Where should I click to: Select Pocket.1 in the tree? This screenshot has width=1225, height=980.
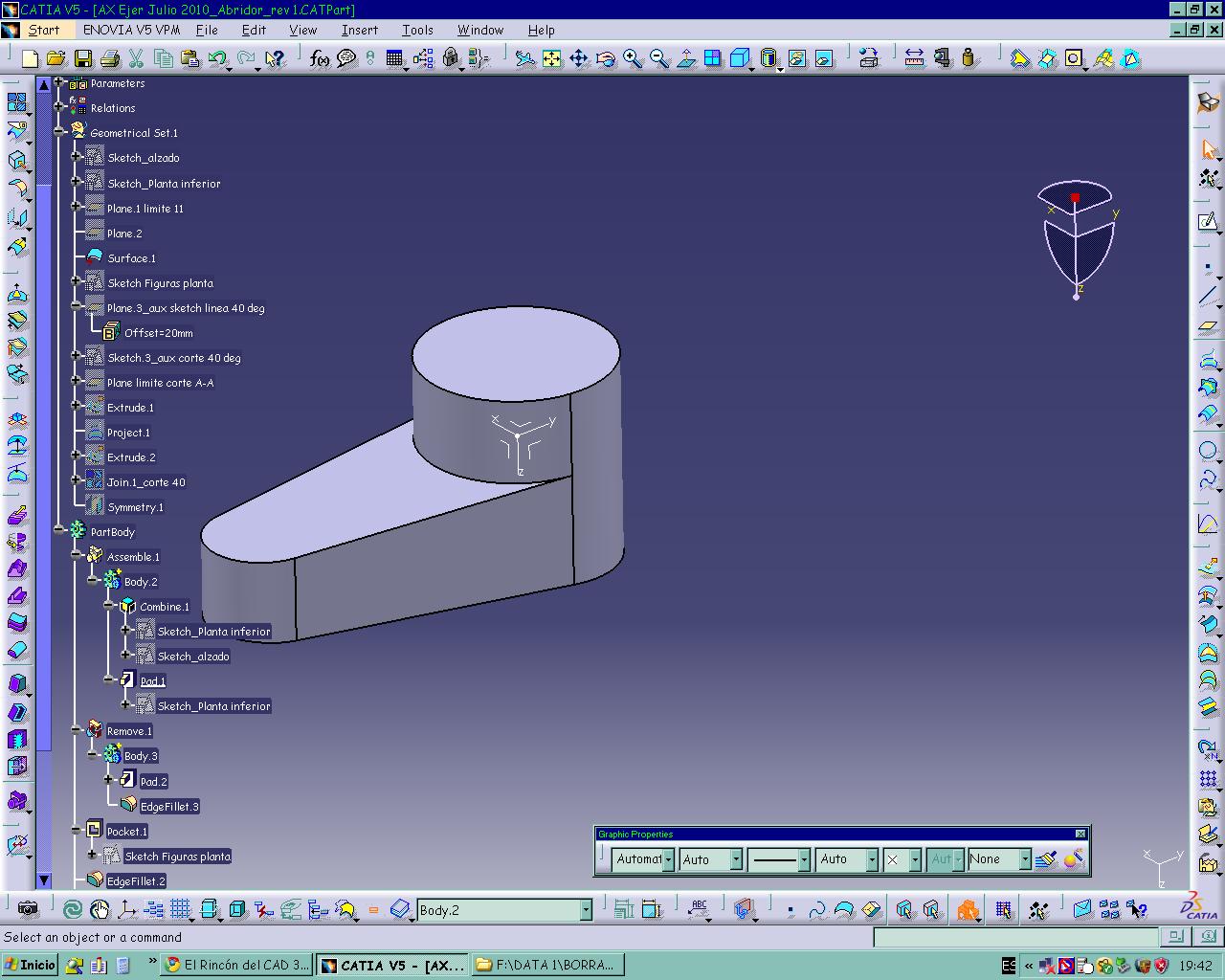pos(127,832)
